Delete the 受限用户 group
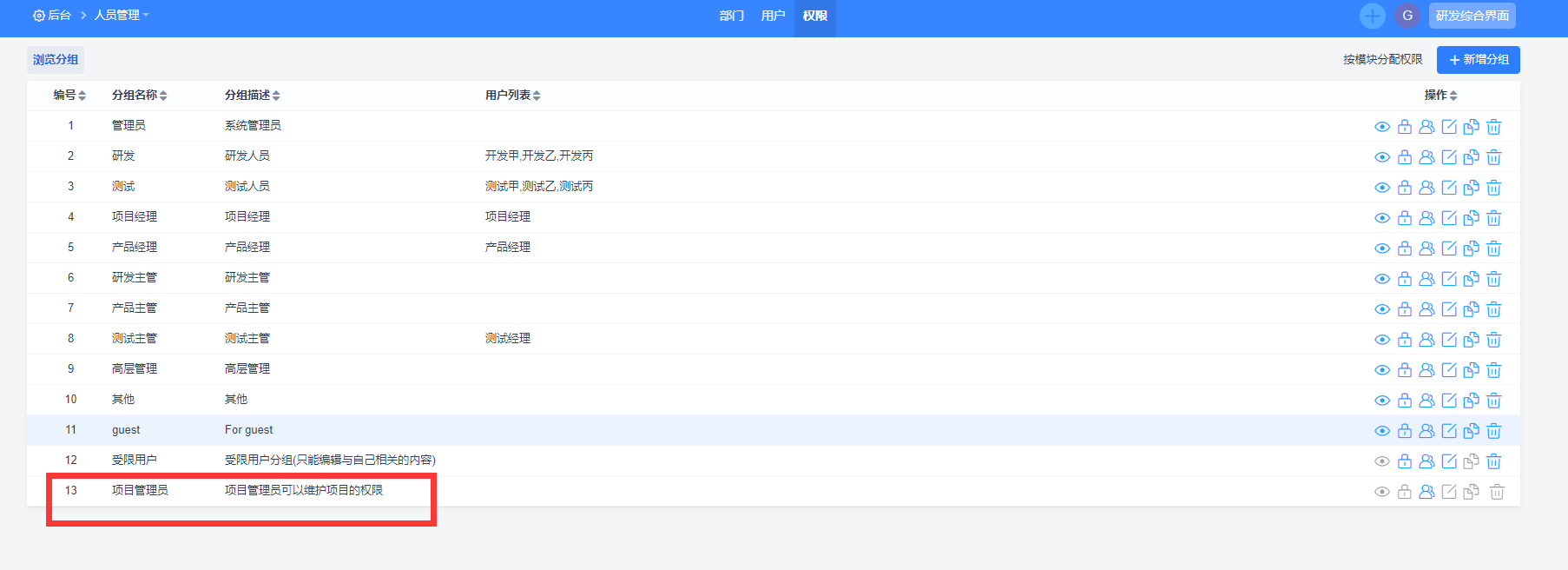The width and height of the screenshot is (1568, 570). (1493, 461)
